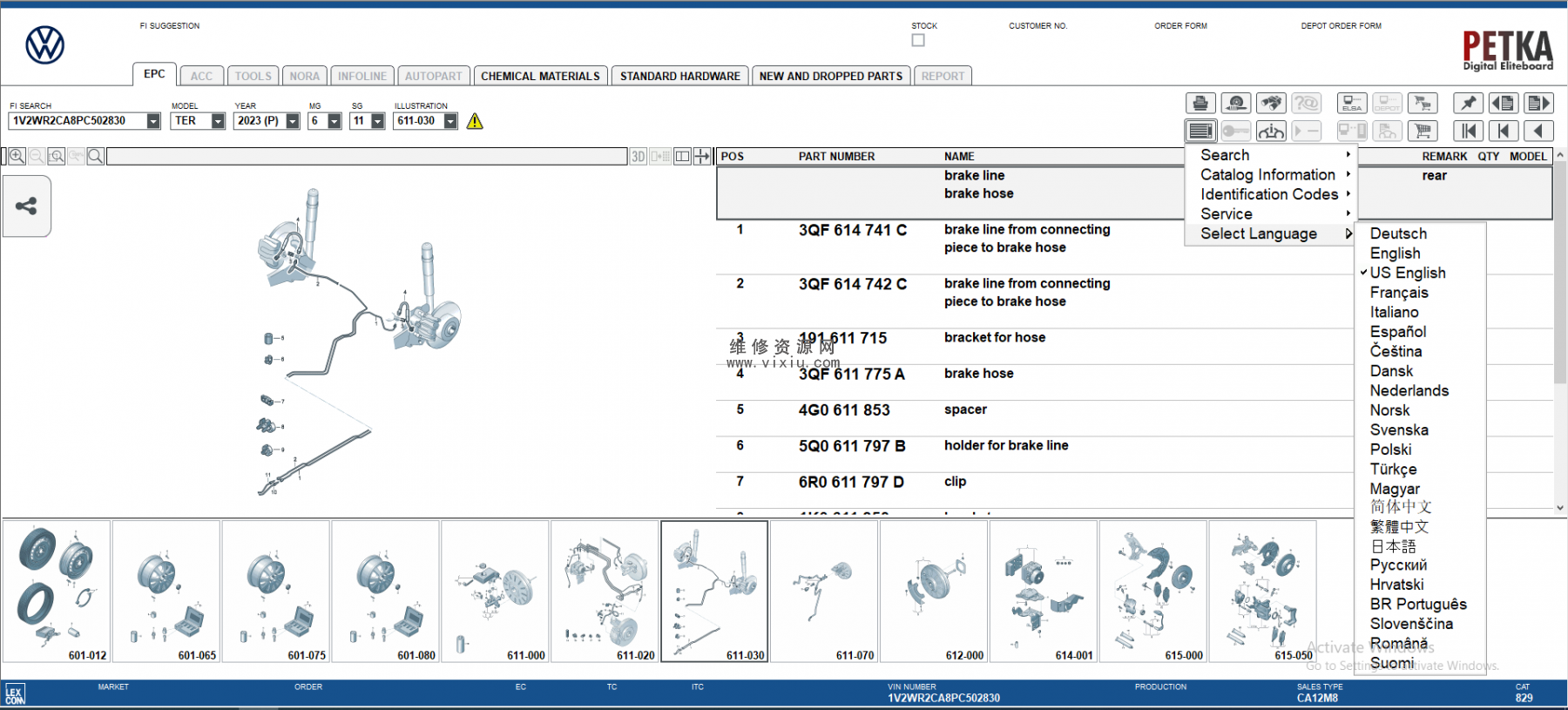Click the binoculars search icon
Viewport: 1568px width, 710px height.
(1271, 104)
